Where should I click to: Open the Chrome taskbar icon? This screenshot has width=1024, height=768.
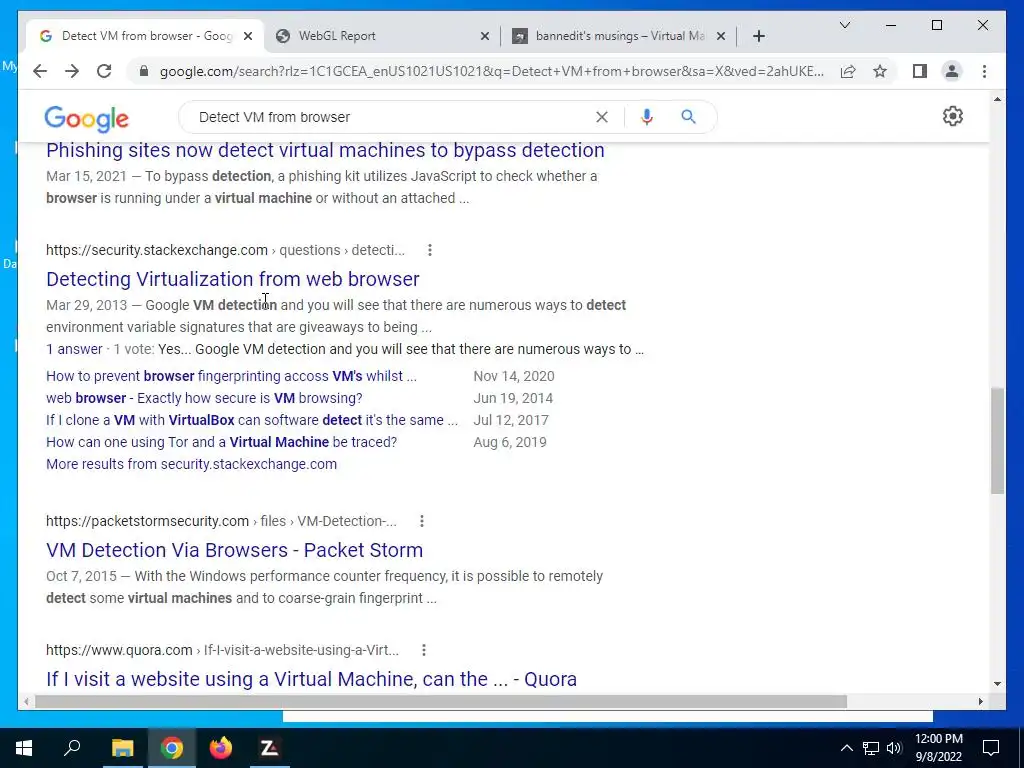172,748
